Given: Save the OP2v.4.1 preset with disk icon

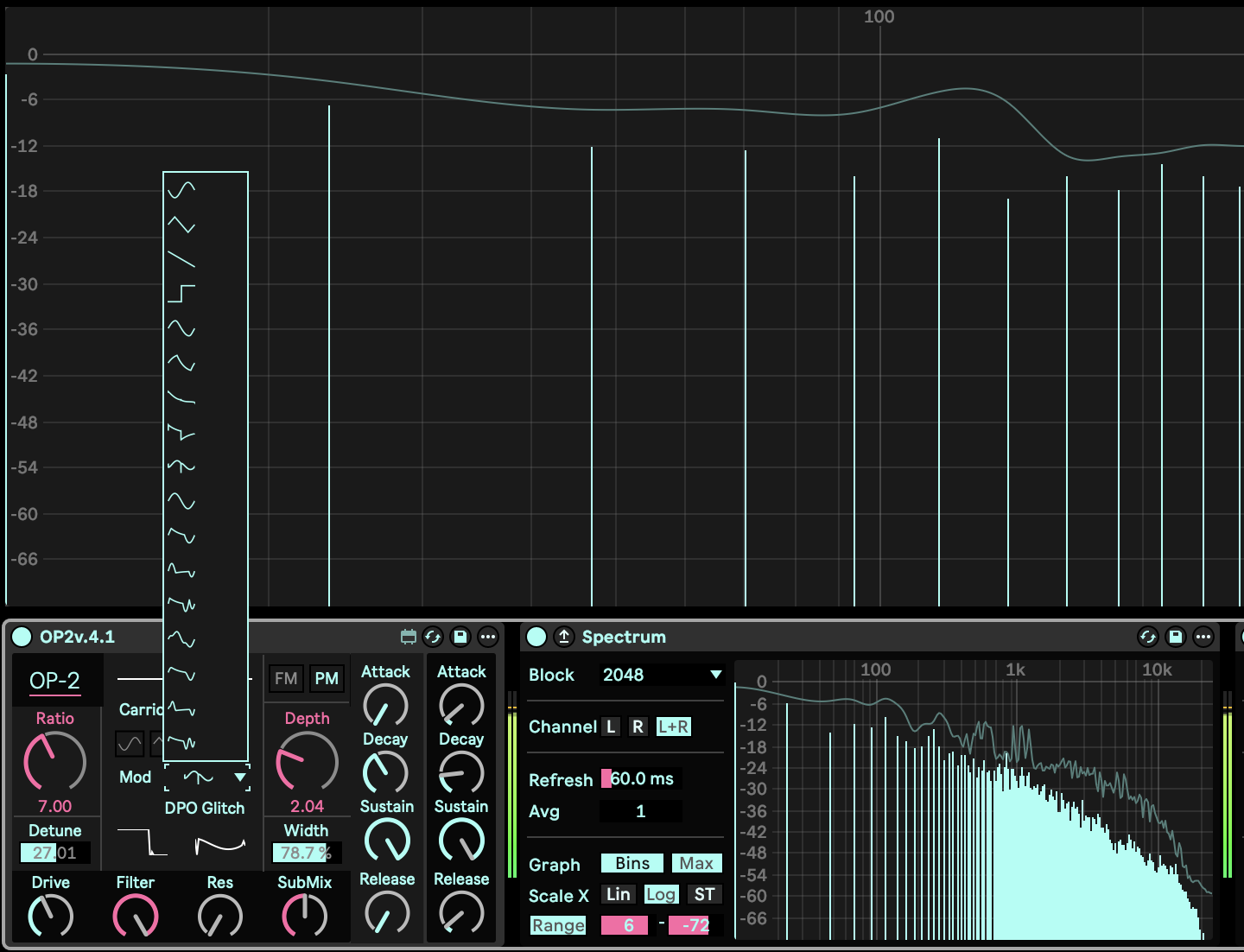Looking at the screenshot, I should 460,637.
